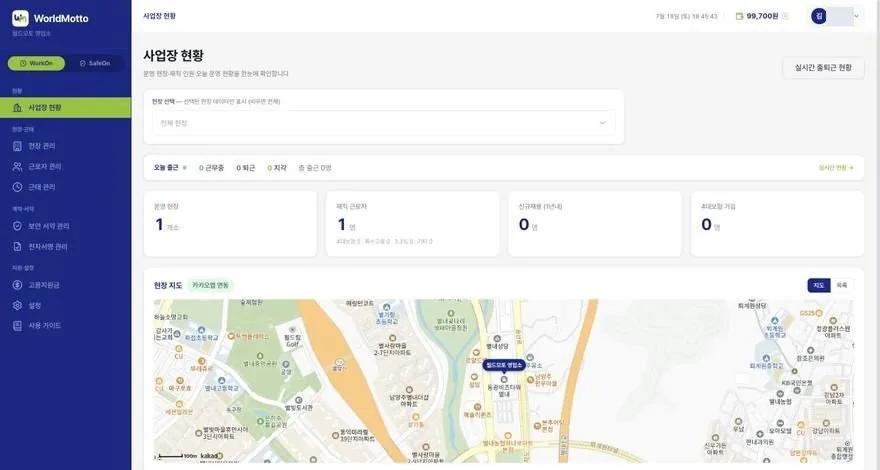
Task: Click the icon beside 현장 관리
Action: (x=17, y=146)
